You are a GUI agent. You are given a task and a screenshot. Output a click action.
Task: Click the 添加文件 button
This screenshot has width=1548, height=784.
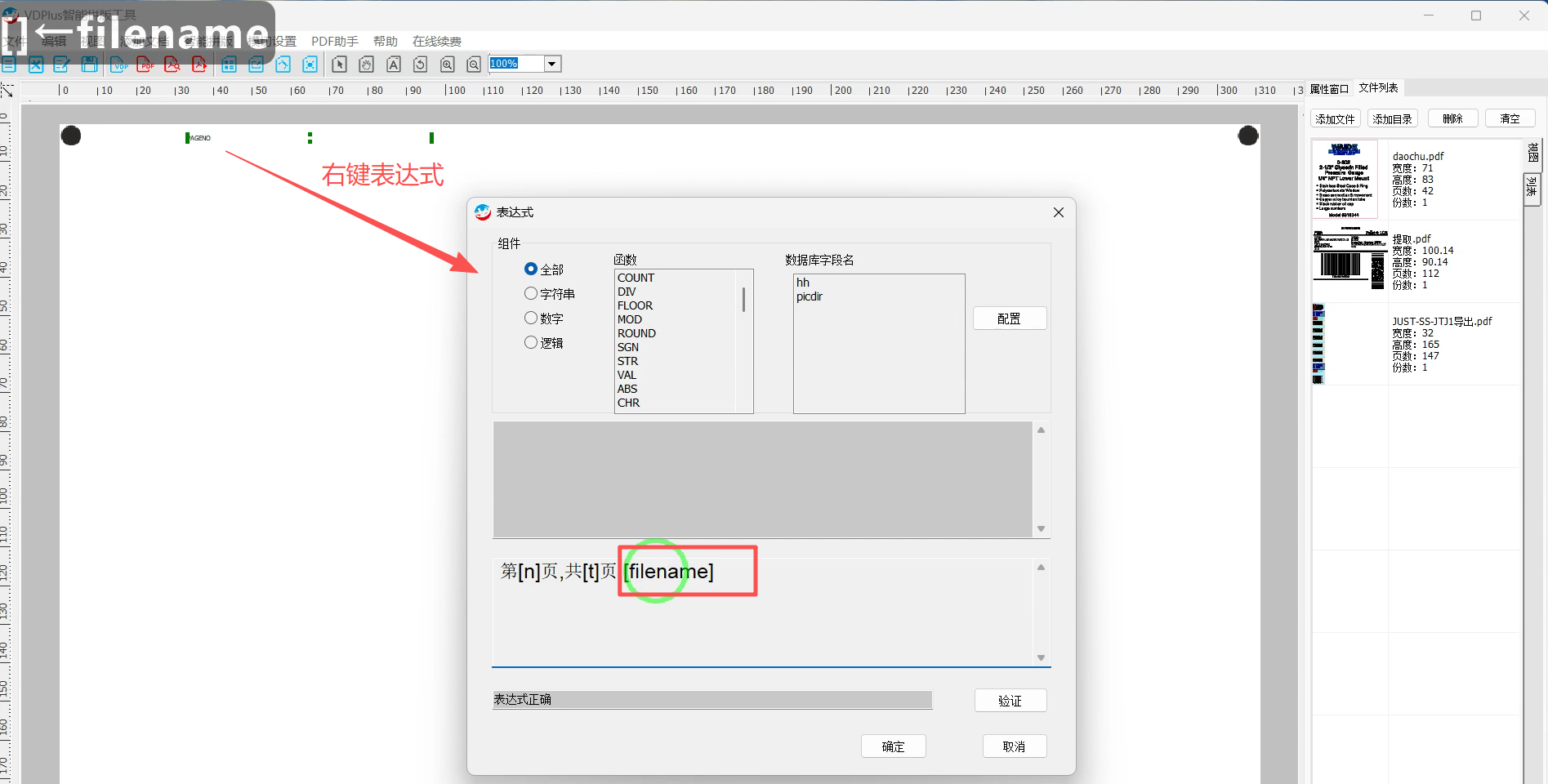(x=1336, y=119)
